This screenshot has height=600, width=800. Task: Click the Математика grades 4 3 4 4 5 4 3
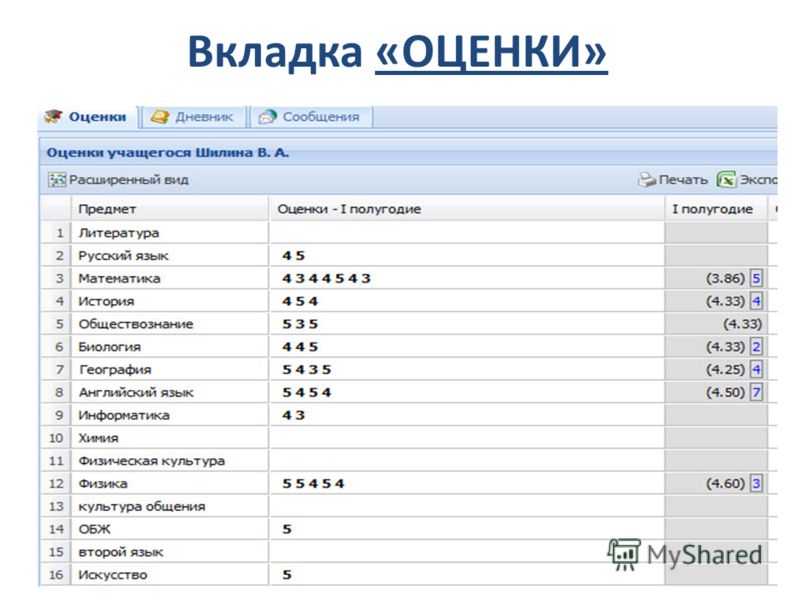(x=327, y=279)
